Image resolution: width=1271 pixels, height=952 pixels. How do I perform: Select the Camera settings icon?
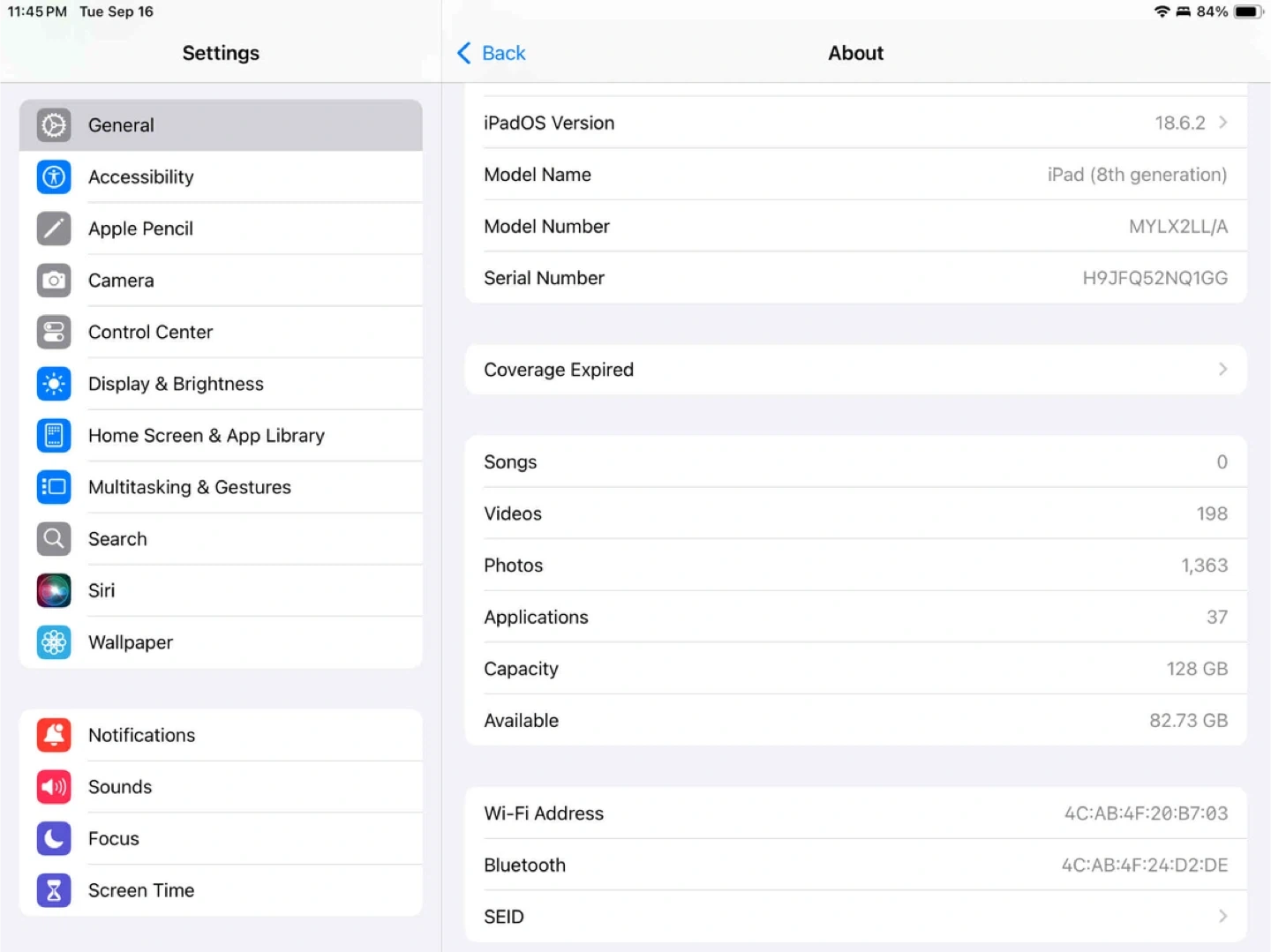click(54, 281)
